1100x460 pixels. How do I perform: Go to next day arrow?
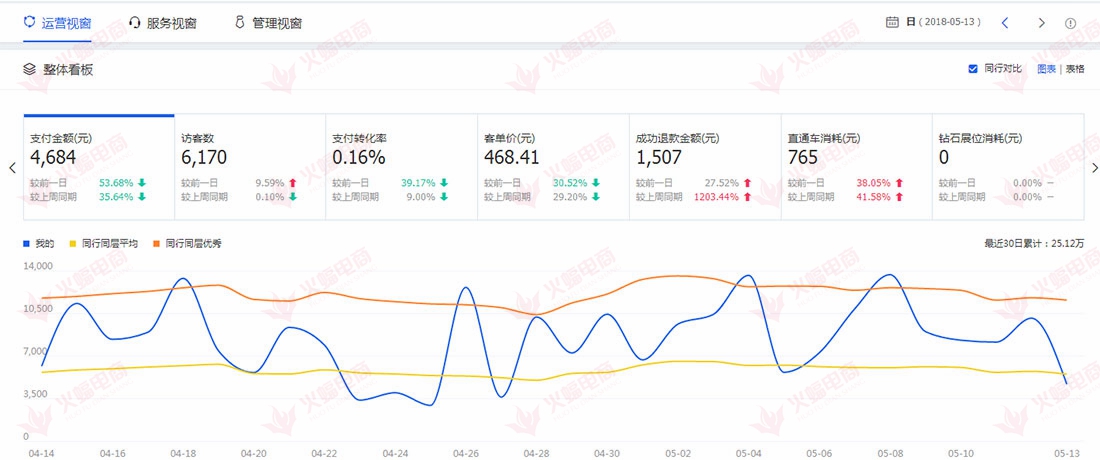tap(1041, 22)
